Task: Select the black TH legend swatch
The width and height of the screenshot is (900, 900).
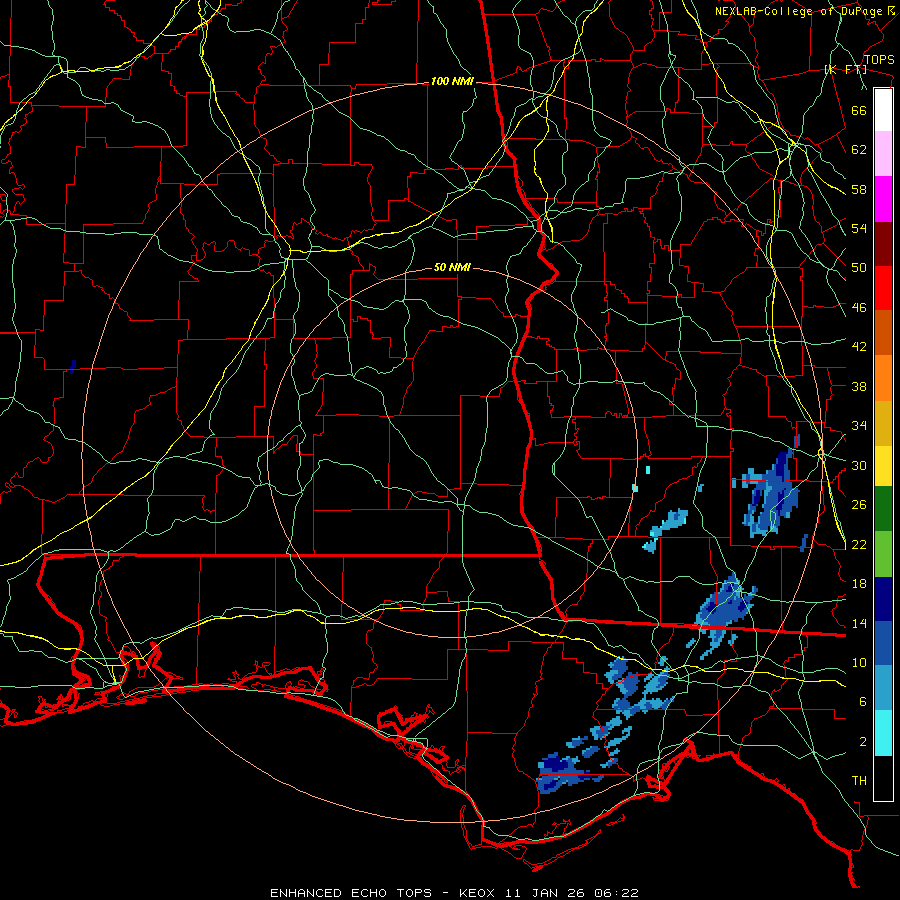Action: (883, 778)
